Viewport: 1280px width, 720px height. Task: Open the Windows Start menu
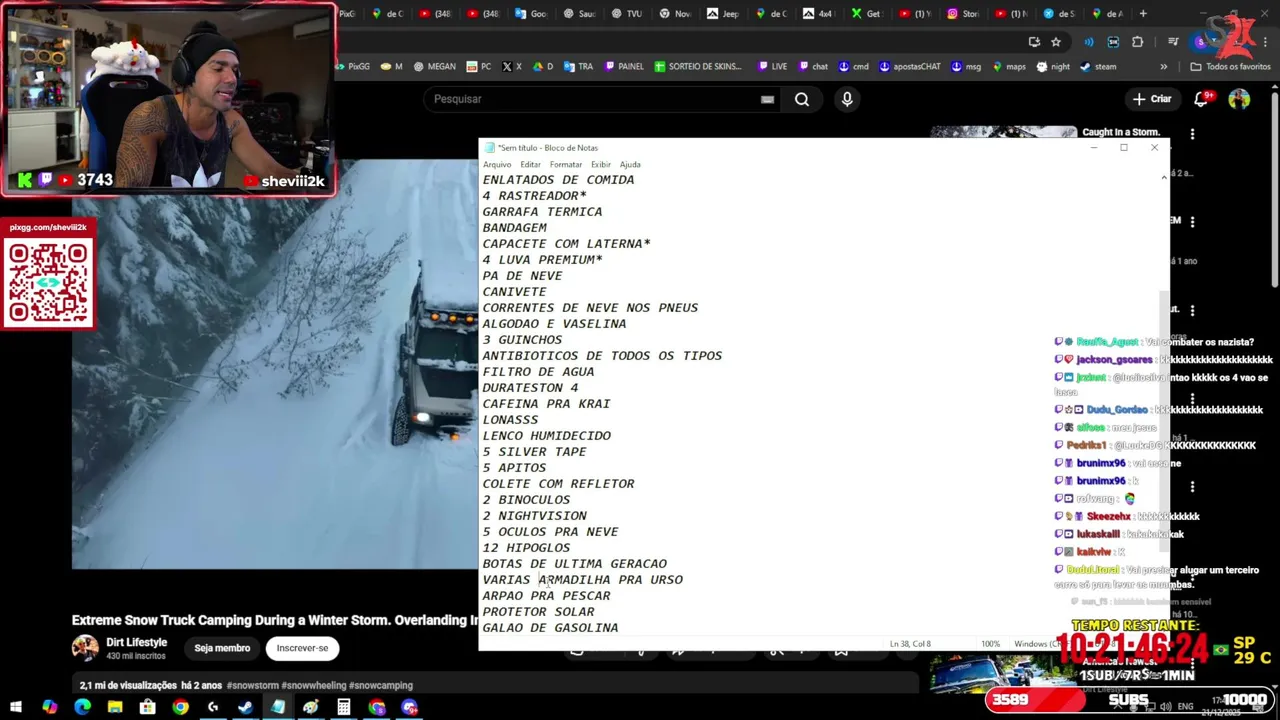16,707
